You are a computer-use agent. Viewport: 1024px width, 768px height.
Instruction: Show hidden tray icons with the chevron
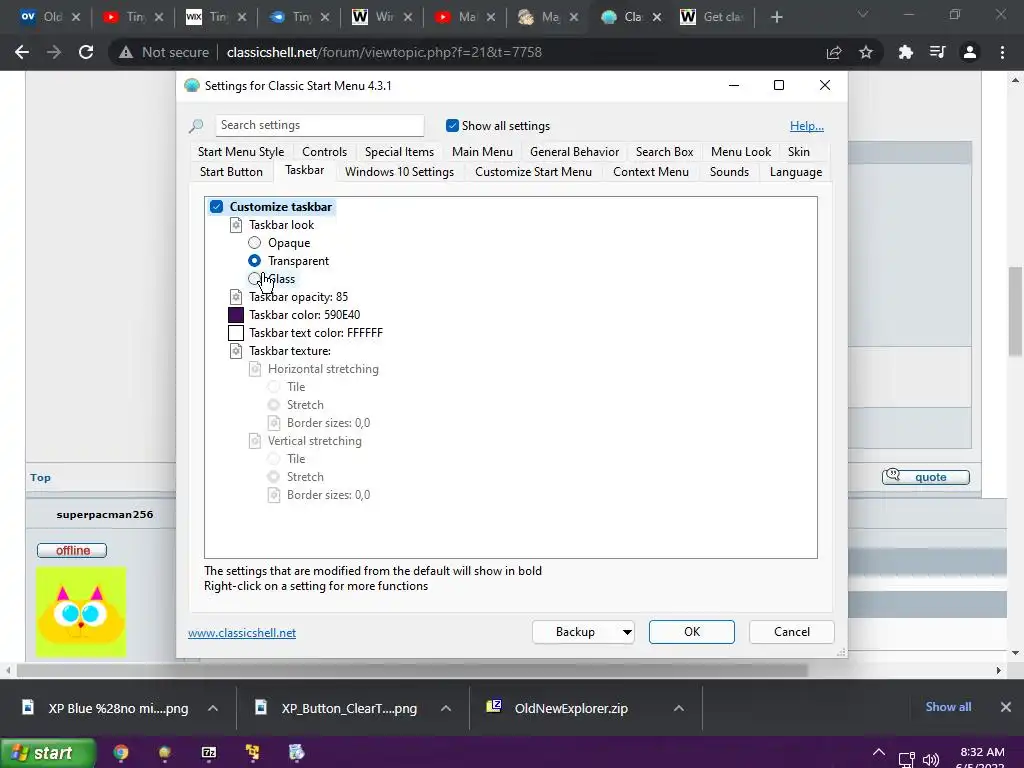[x=879, y=752]
